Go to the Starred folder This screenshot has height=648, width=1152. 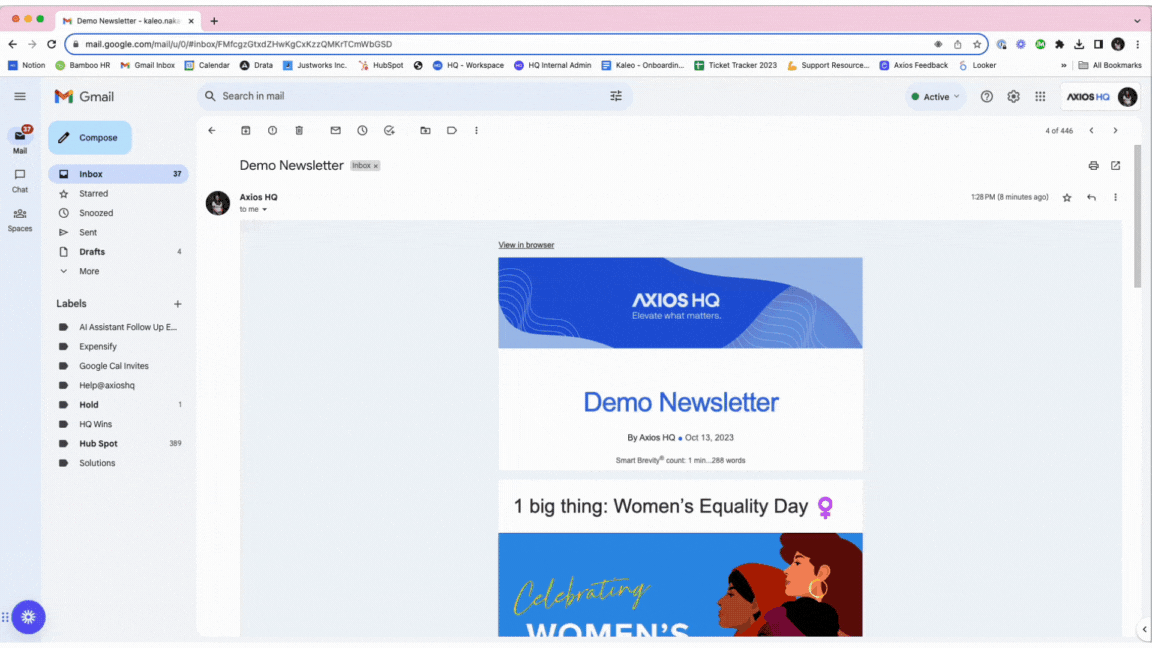tap(93, 194)
